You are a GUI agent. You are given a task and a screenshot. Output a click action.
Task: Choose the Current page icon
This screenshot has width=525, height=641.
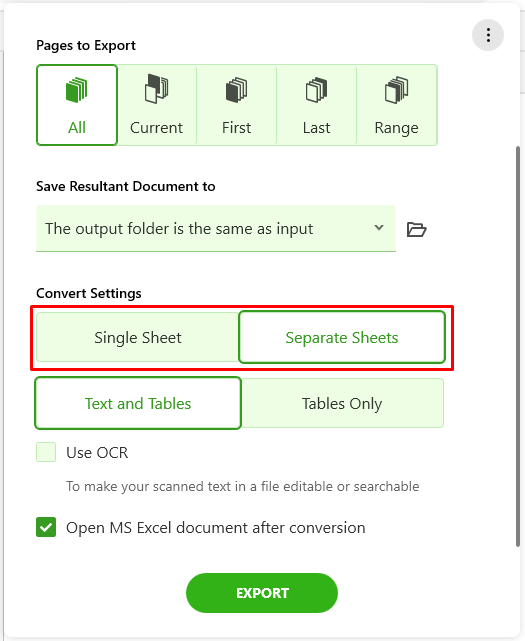[157, 89]
